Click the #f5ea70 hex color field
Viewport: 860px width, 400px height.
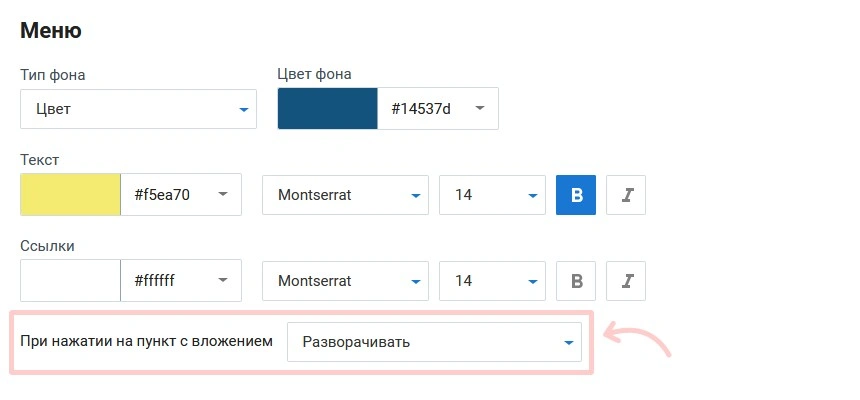(x=163, y=195)
